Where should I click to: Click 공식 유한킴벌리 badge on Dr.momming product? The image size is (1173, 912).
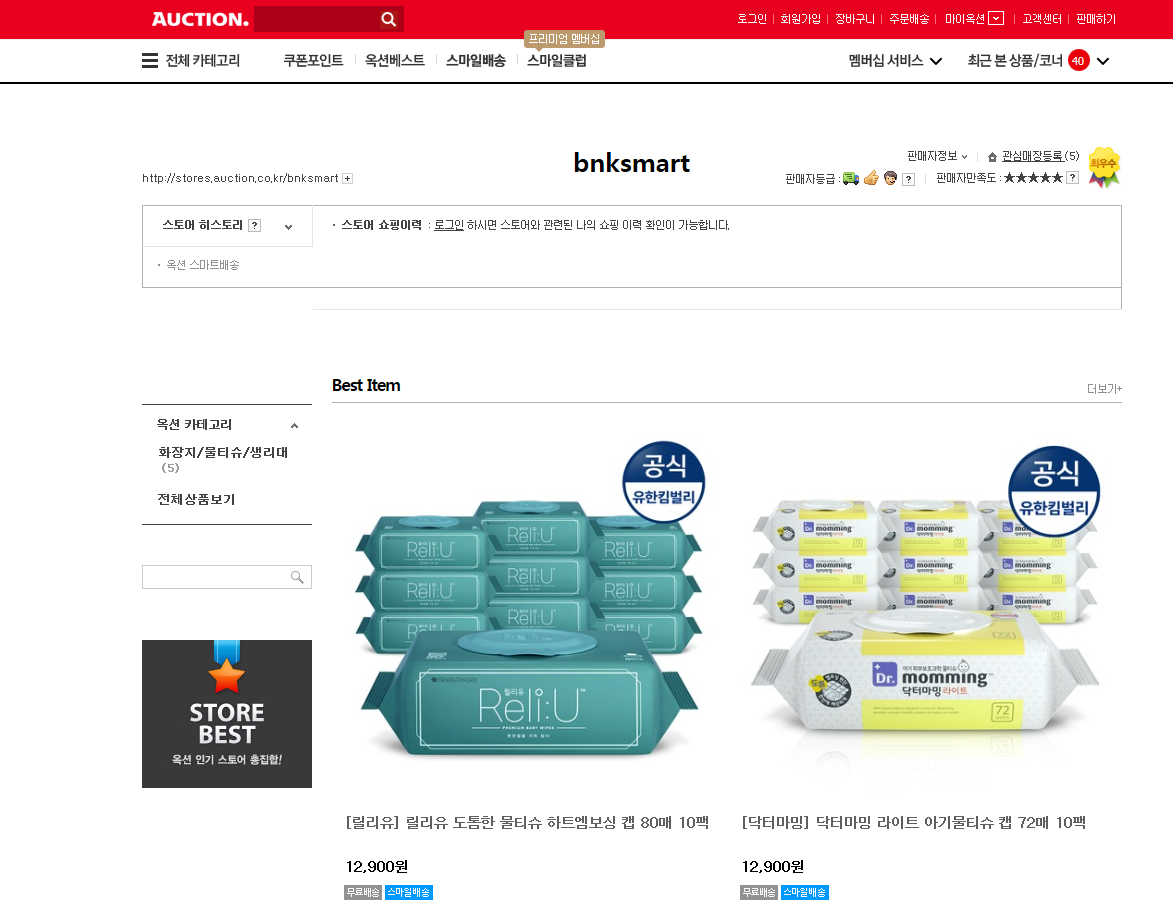[x=1054, y=491]
